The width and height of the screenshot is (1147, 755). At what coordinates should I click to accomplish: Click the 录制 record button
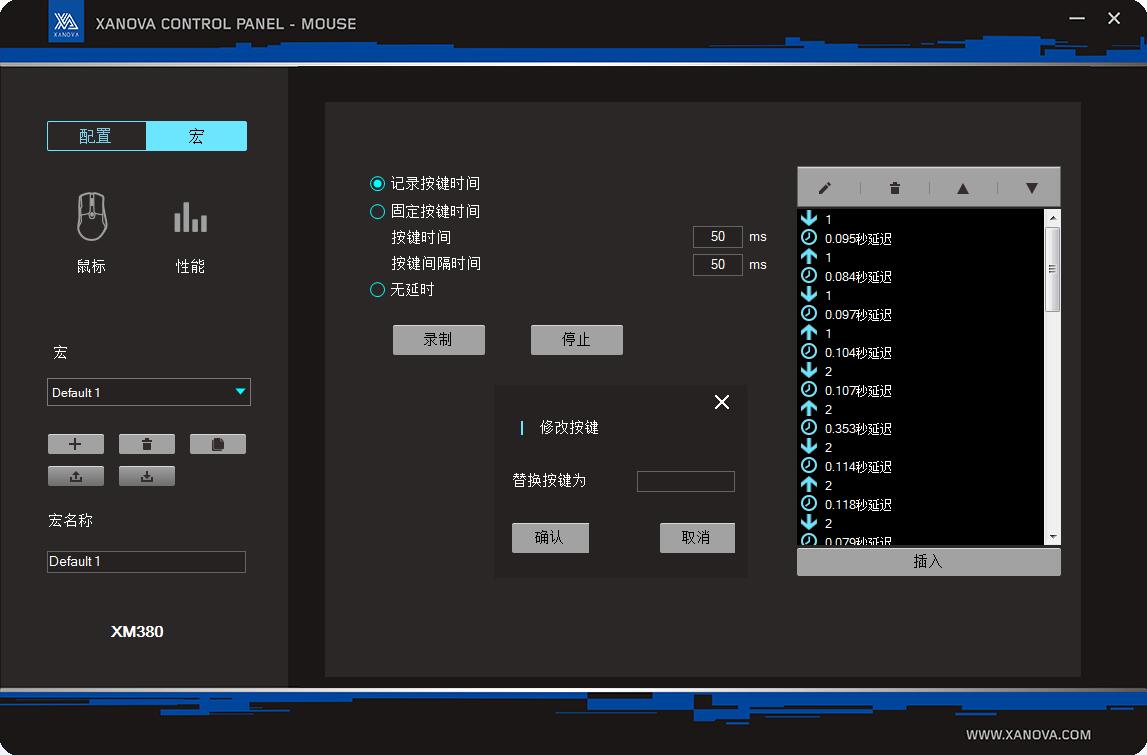pos(438,340)
